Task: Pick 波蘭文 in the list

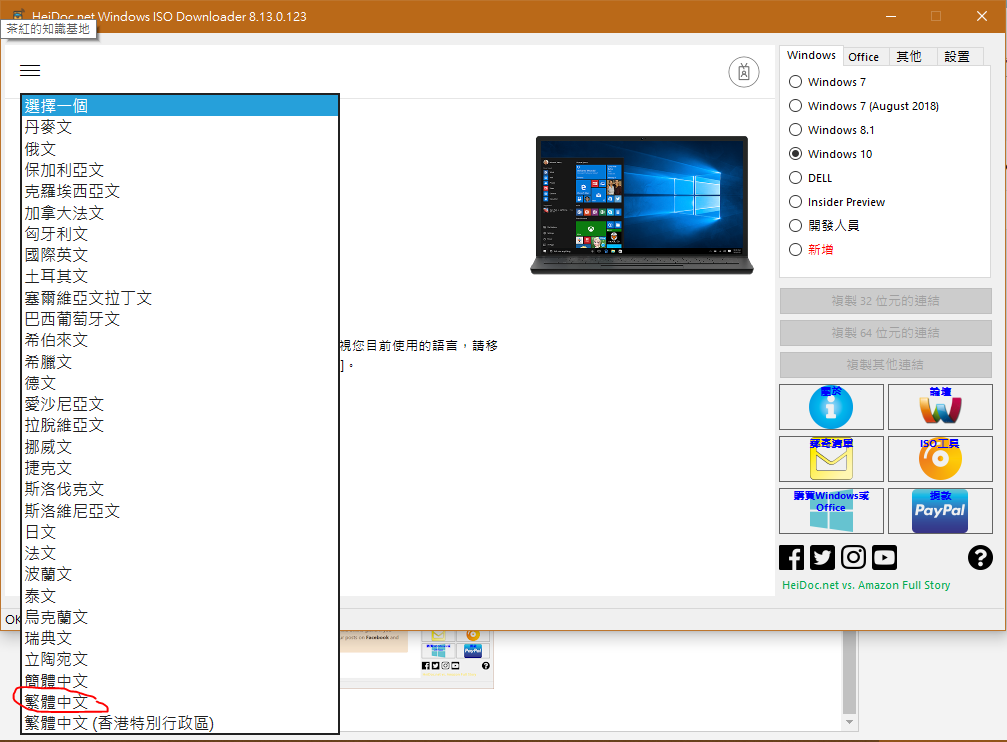Action: click(x=180, y=574)
